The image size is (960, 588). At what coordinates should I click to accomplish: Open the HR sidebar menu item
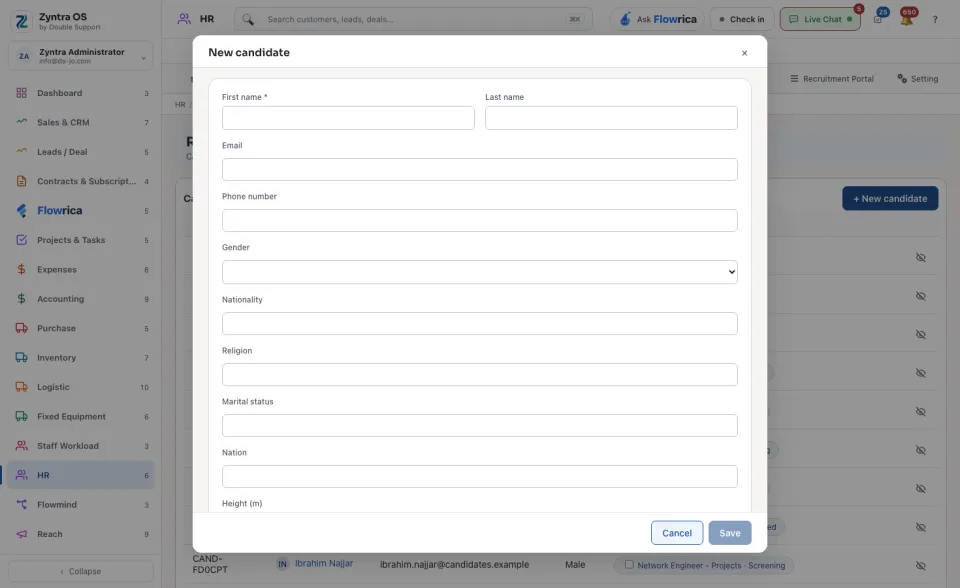tap(81, 475)
